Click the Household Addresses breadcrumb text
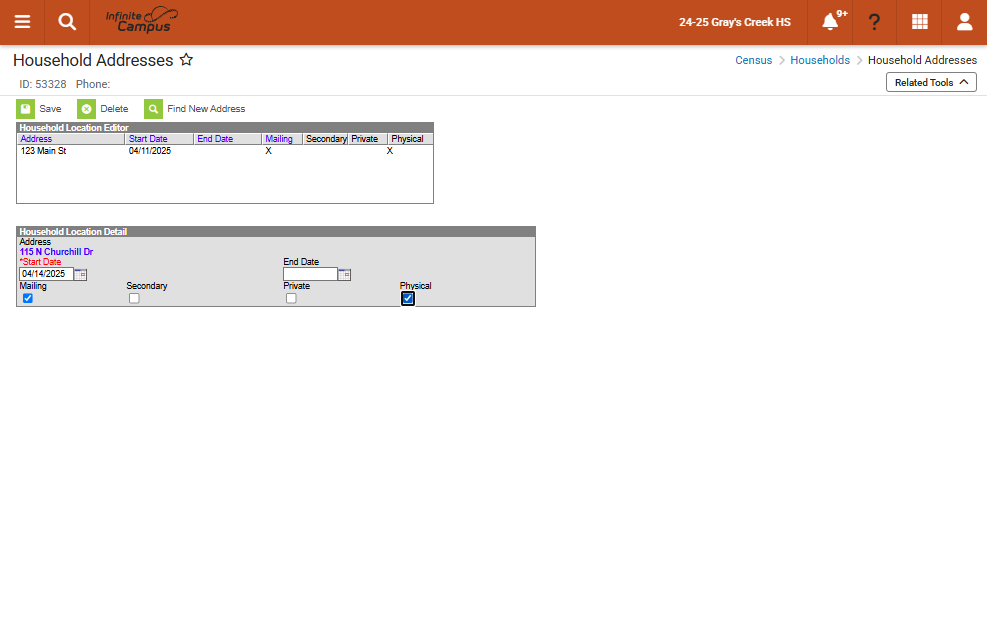 tap(922, 60)
